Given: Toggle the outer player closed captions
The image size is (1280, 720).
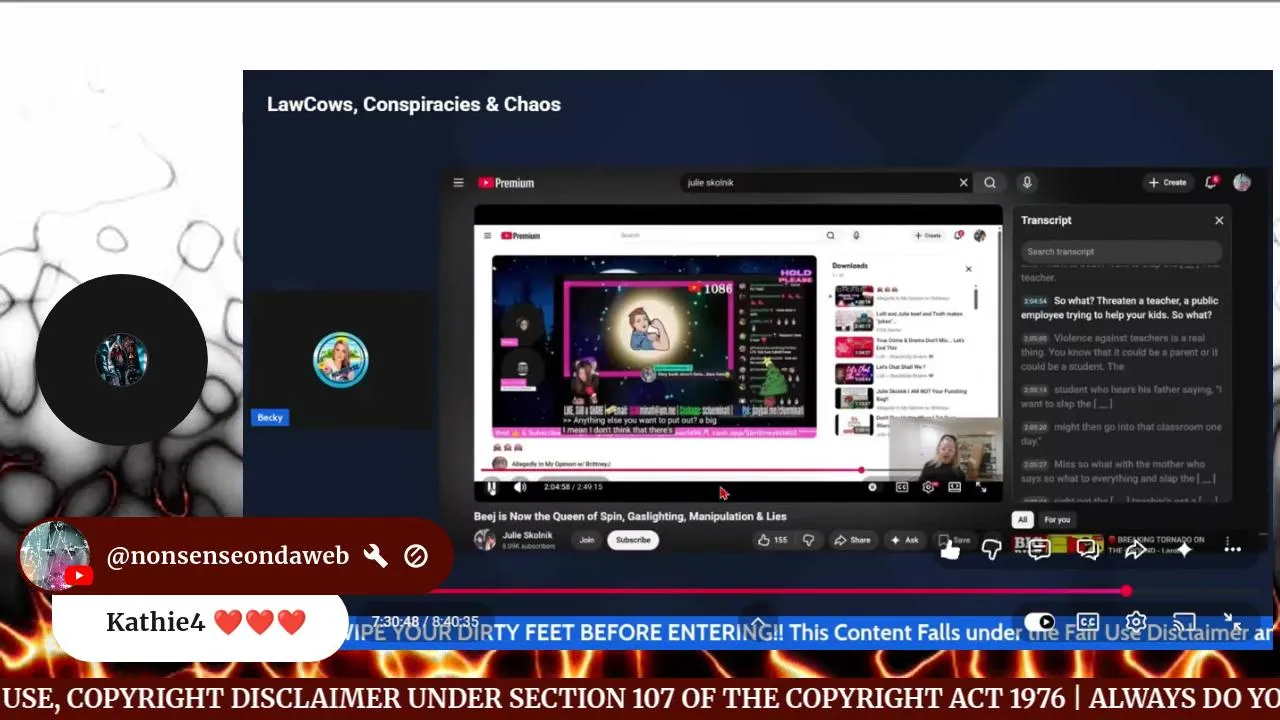Looking at the screenshot, I should (1087, 622).
